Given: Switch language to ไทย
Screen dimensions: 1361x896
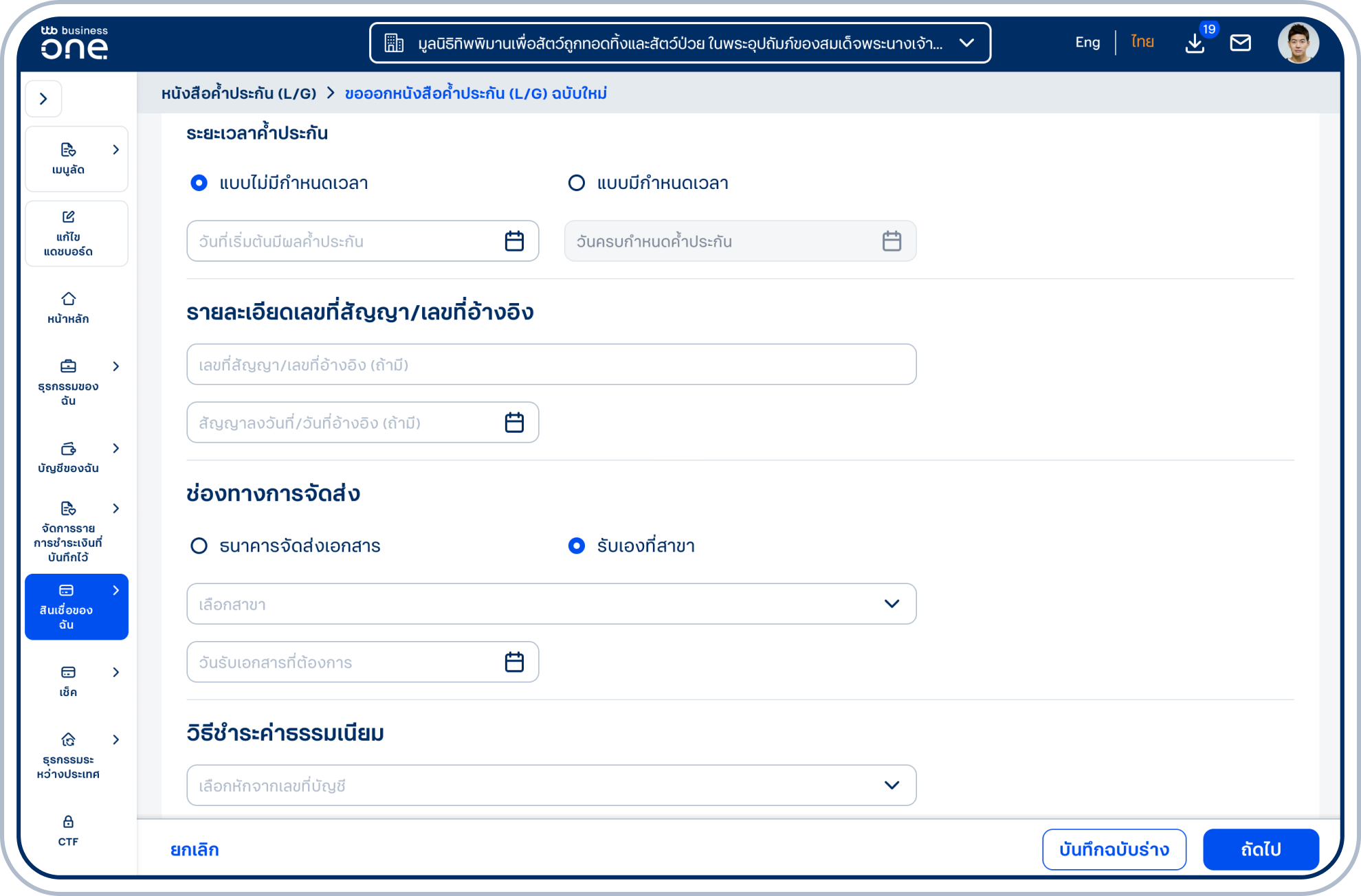Looking at the screenshot, I should pos(1142,43).
